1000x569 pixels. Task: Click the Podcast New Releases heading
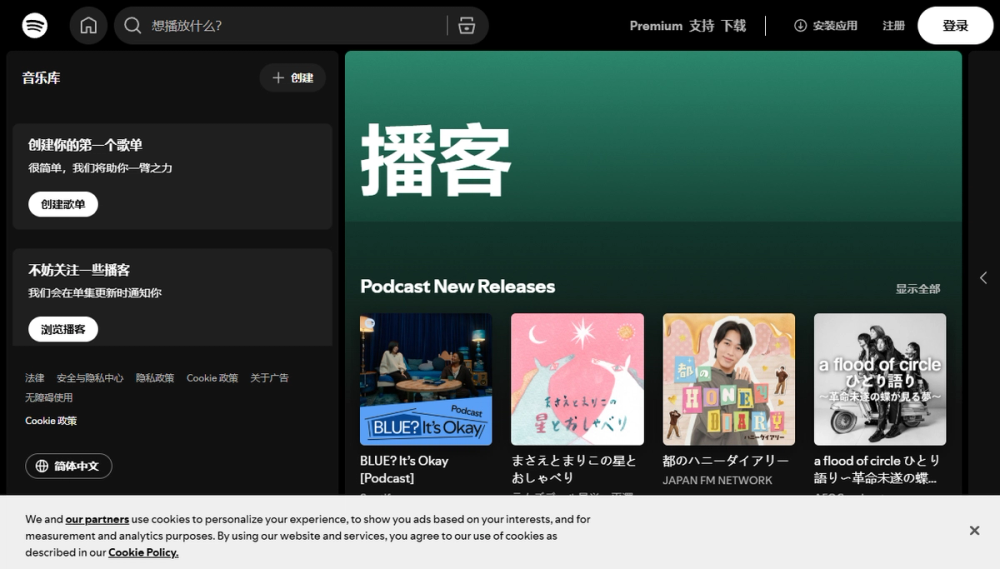pyautogui.click(x=457, y=286)
